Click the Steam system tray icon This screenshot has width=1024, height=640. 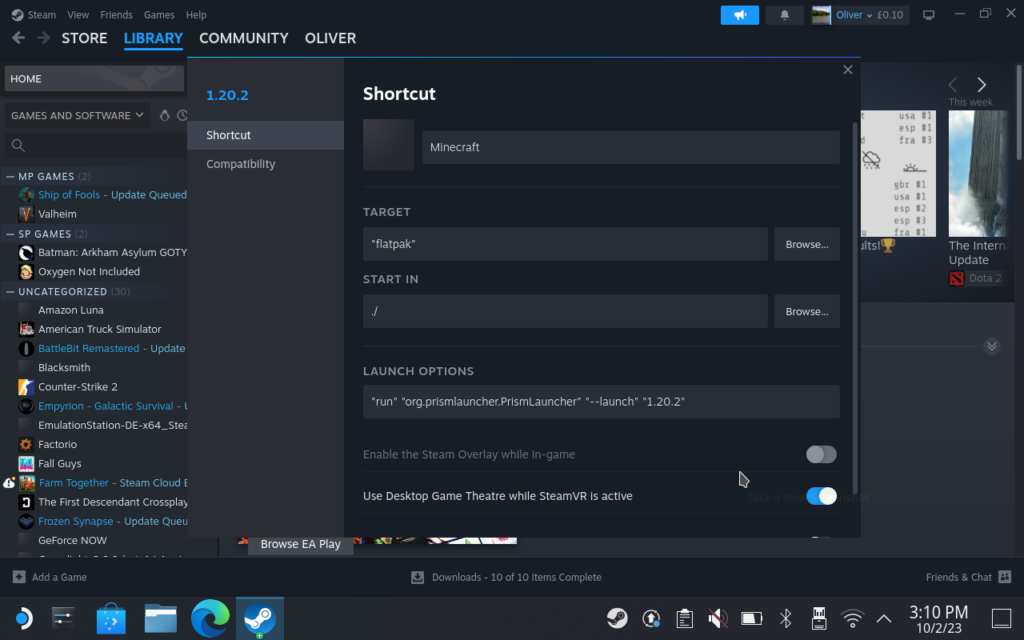616,618
